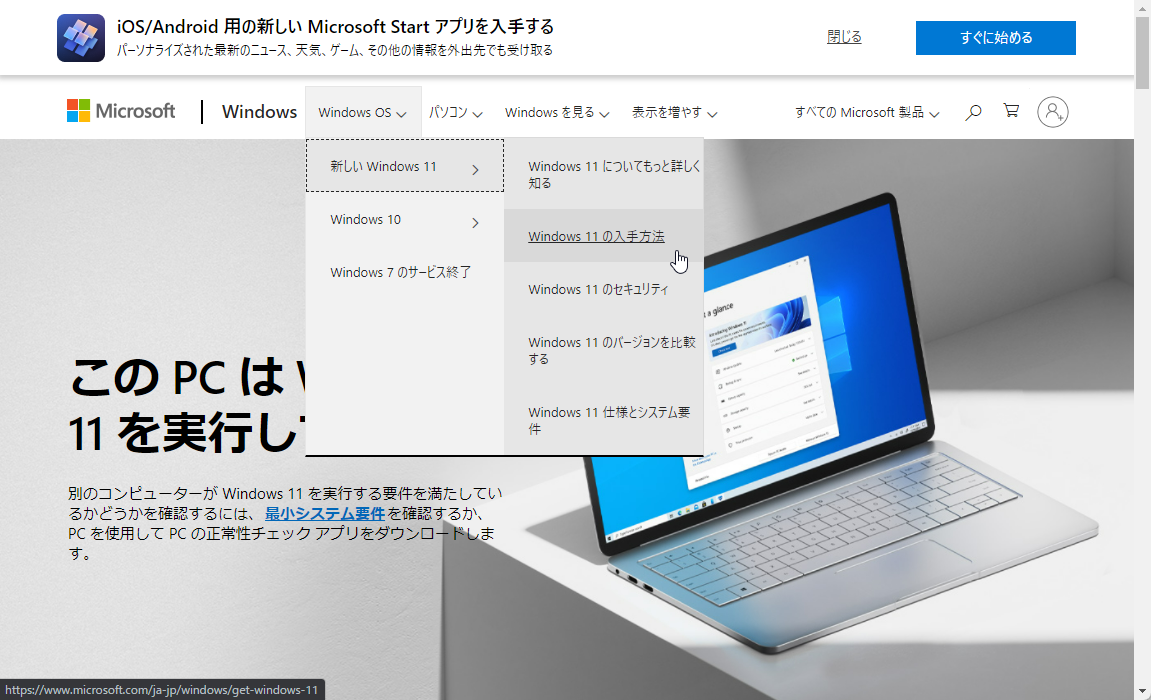
Task: Select Windows 11 の入手方法
Action: point(598,236)
